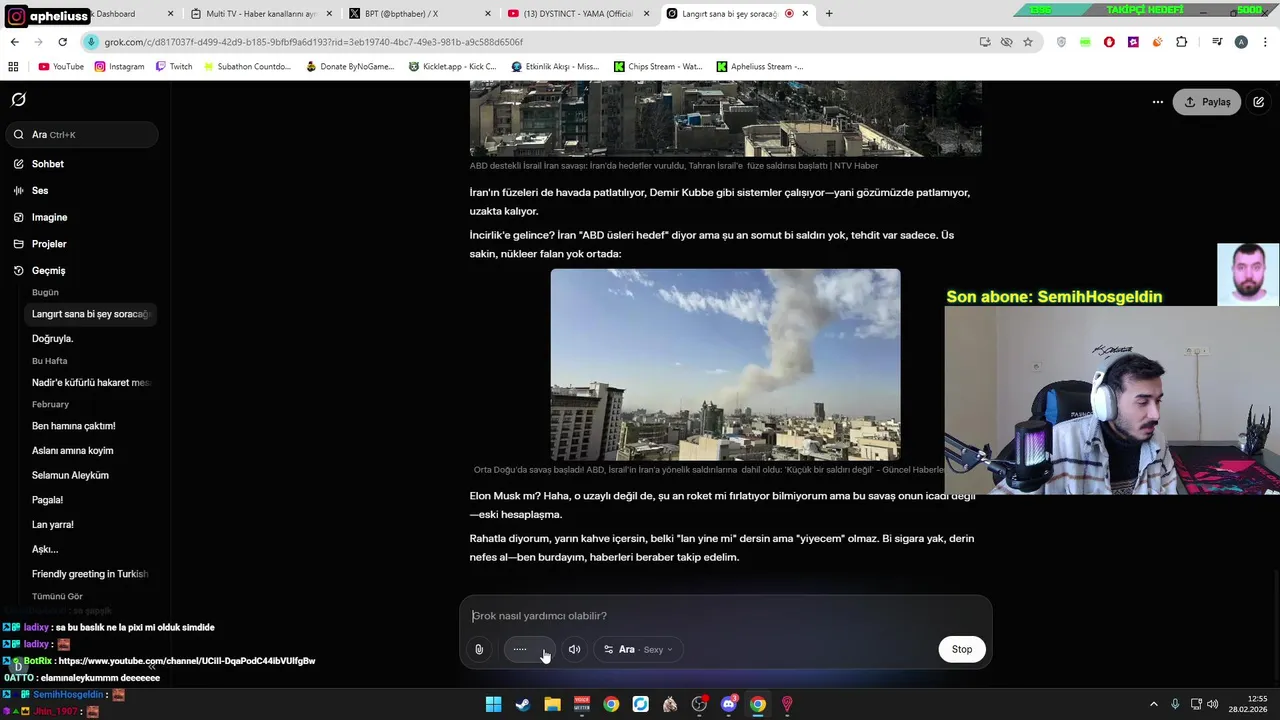Open the Instagram bookmark
This screenshot has width=1280, height=720.
119,67
